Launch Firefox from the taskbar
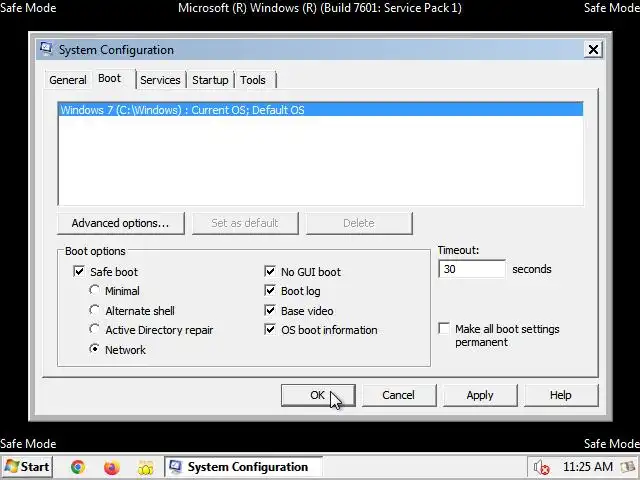 coord(111,467)
